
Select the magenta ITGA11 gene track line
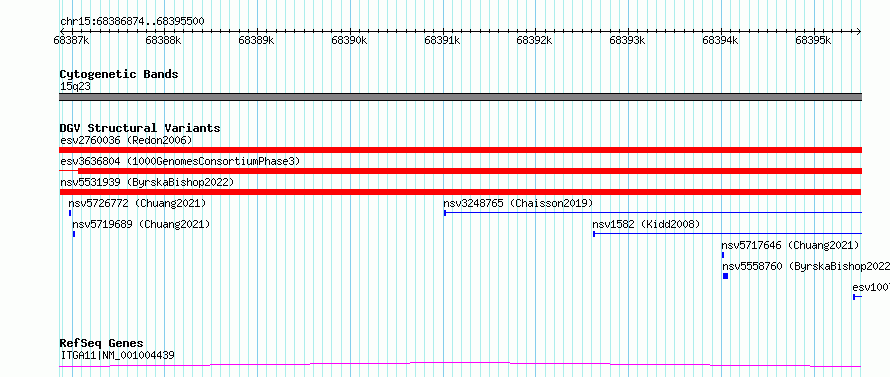[x=460, y=365]
